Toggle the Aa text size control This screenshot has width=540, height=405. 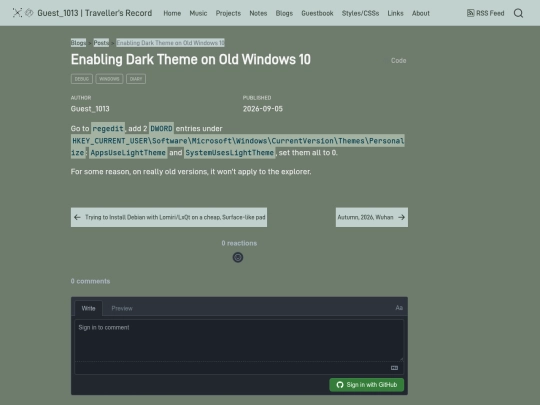pyautogui.click(x=399, y=308)
